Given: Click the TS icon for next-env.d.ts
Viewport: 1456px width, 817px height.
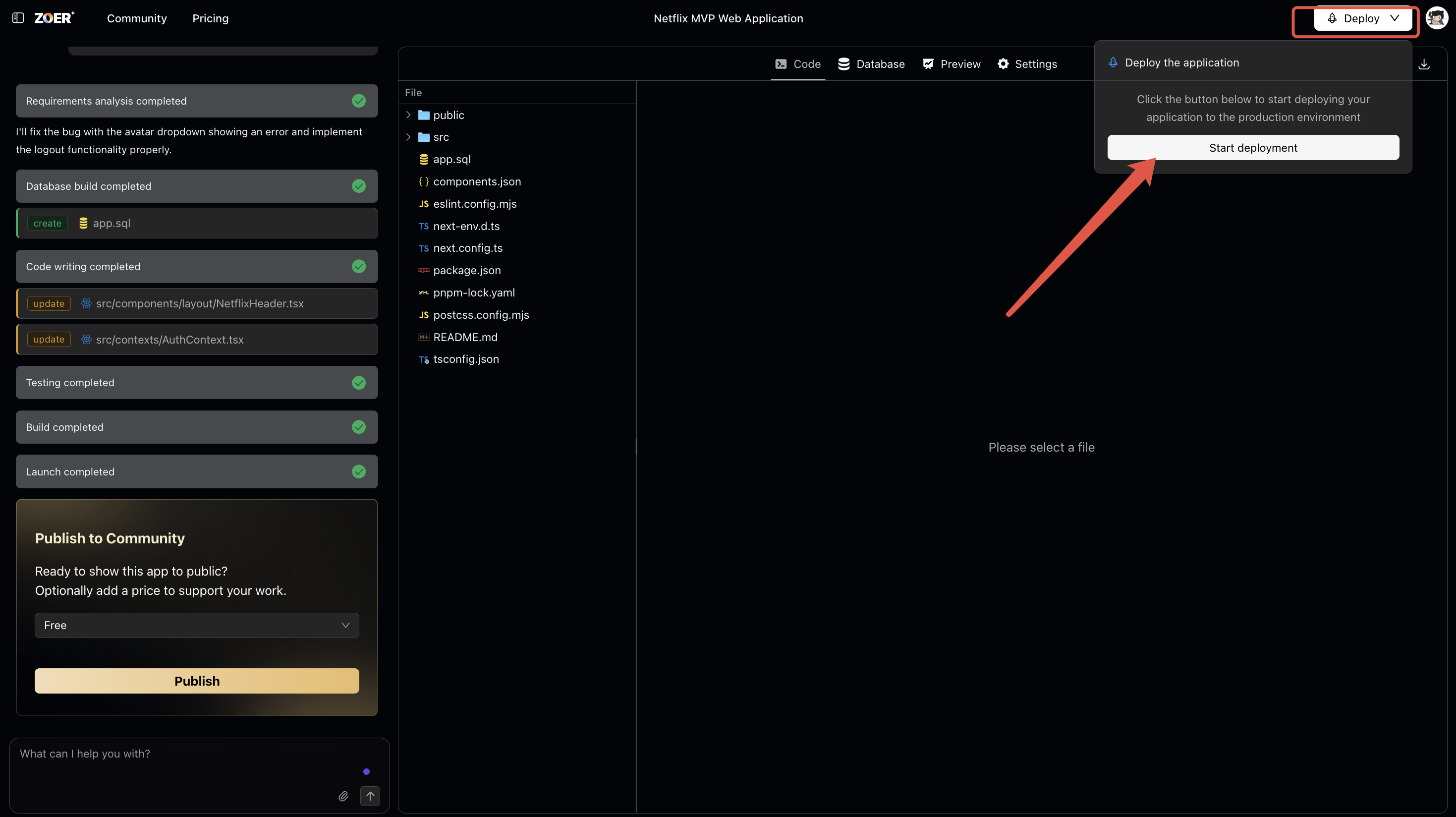Looking at the screenshot, I should click(423, 226).
